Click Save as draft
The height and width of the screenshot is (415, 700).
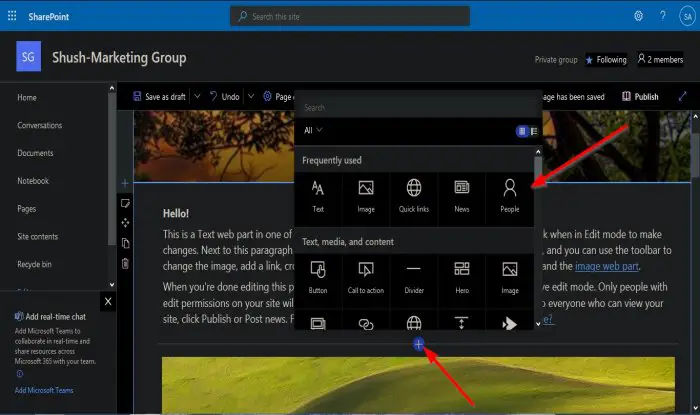click(159, 96)
